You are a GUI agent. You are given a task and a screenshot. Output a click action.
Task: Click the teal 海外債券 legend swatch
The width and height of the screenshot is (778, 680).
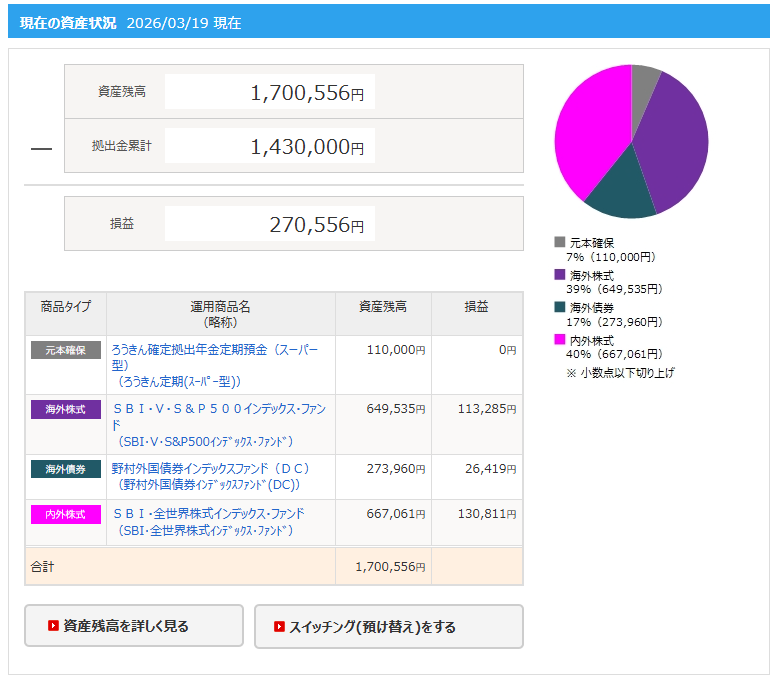point(560,307)
